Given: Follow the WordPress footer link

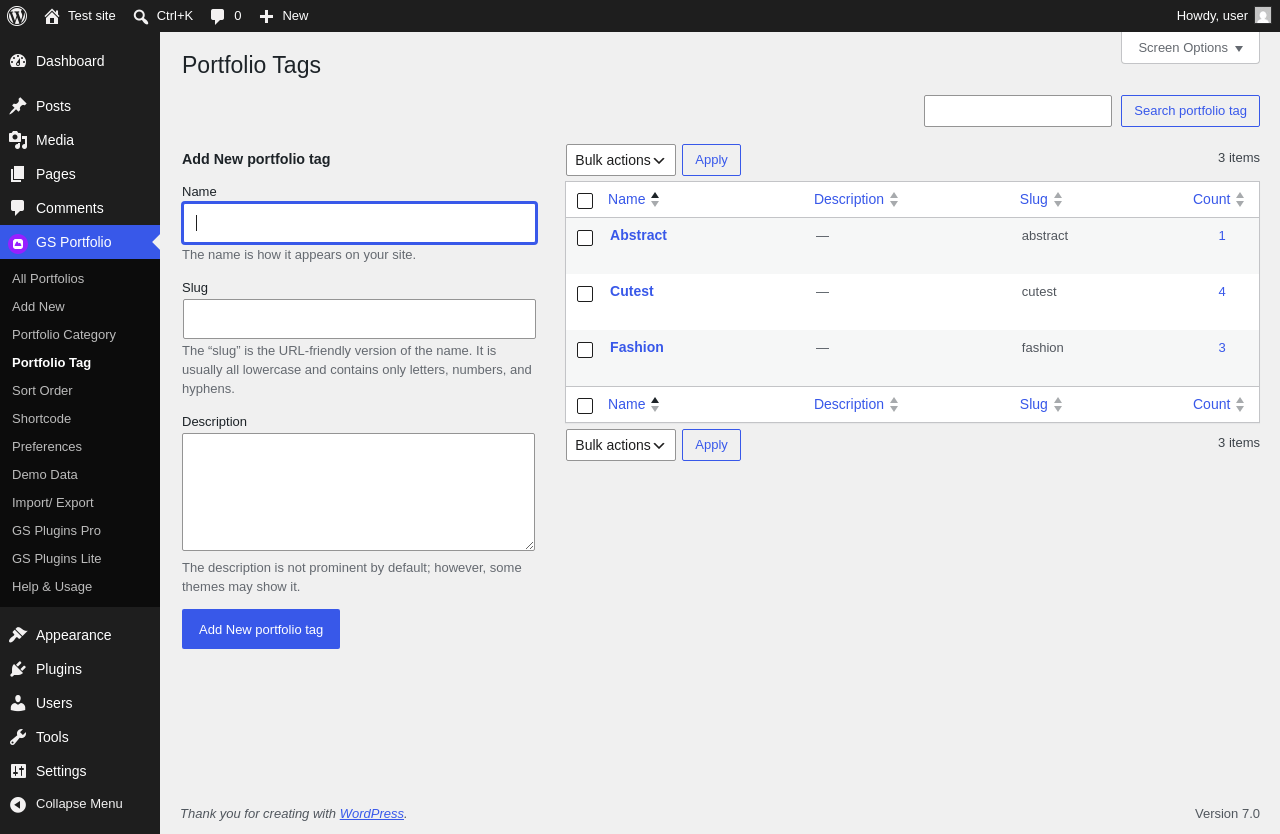Looking at the screenshot, I should 372,813.
